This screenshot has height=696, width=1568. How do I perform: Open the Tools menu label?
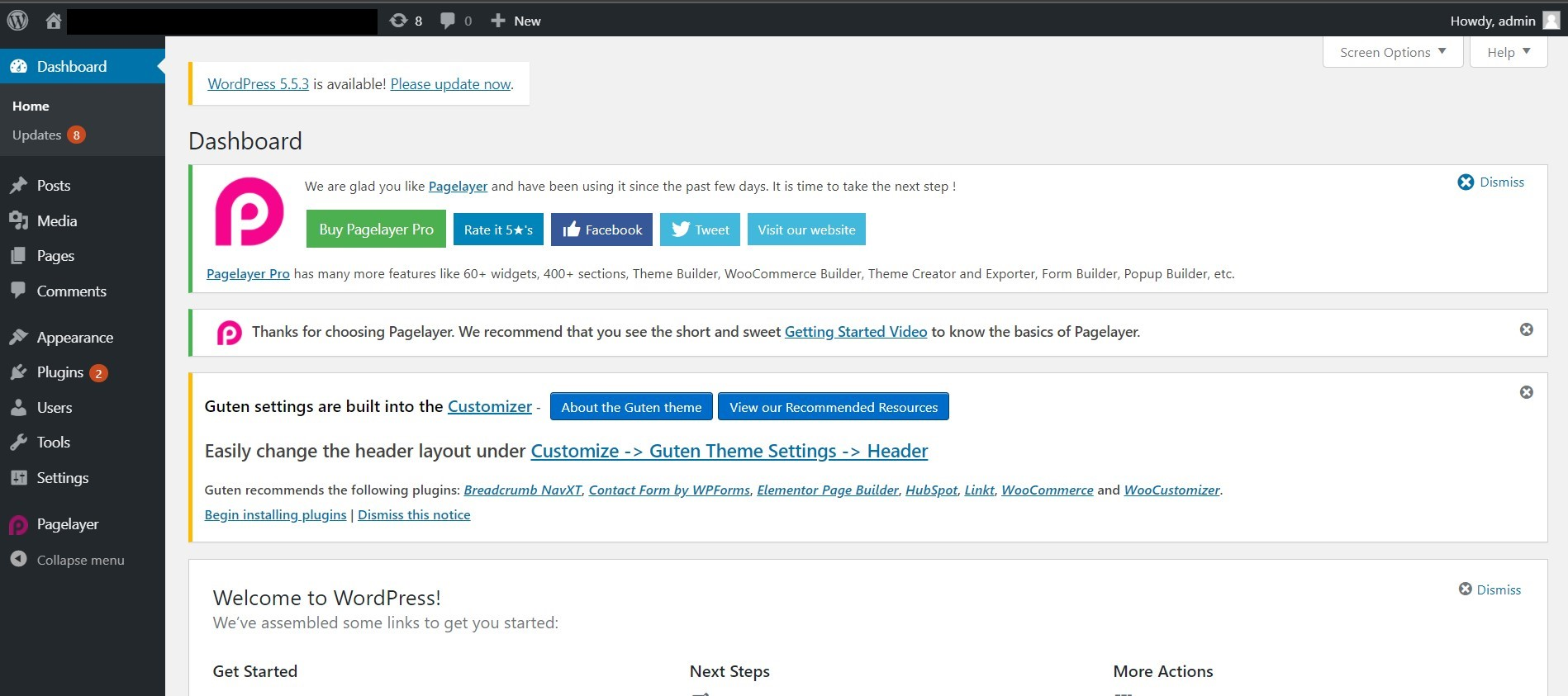tap(54, 443)
